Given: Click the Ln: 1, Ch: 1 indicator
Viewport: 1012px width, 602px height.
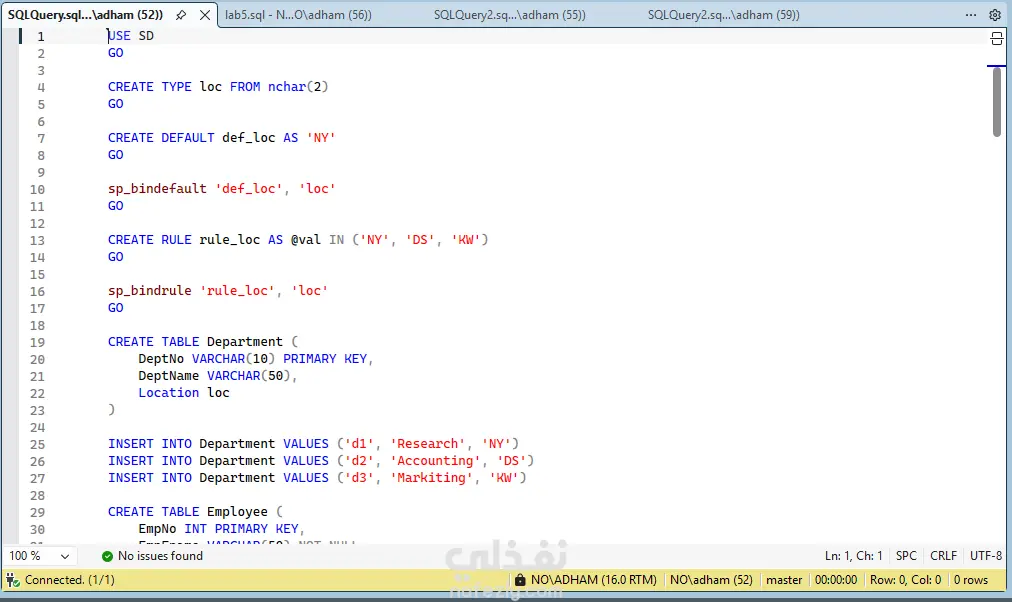Looking at the screenshot, I should tap(853, 556).
